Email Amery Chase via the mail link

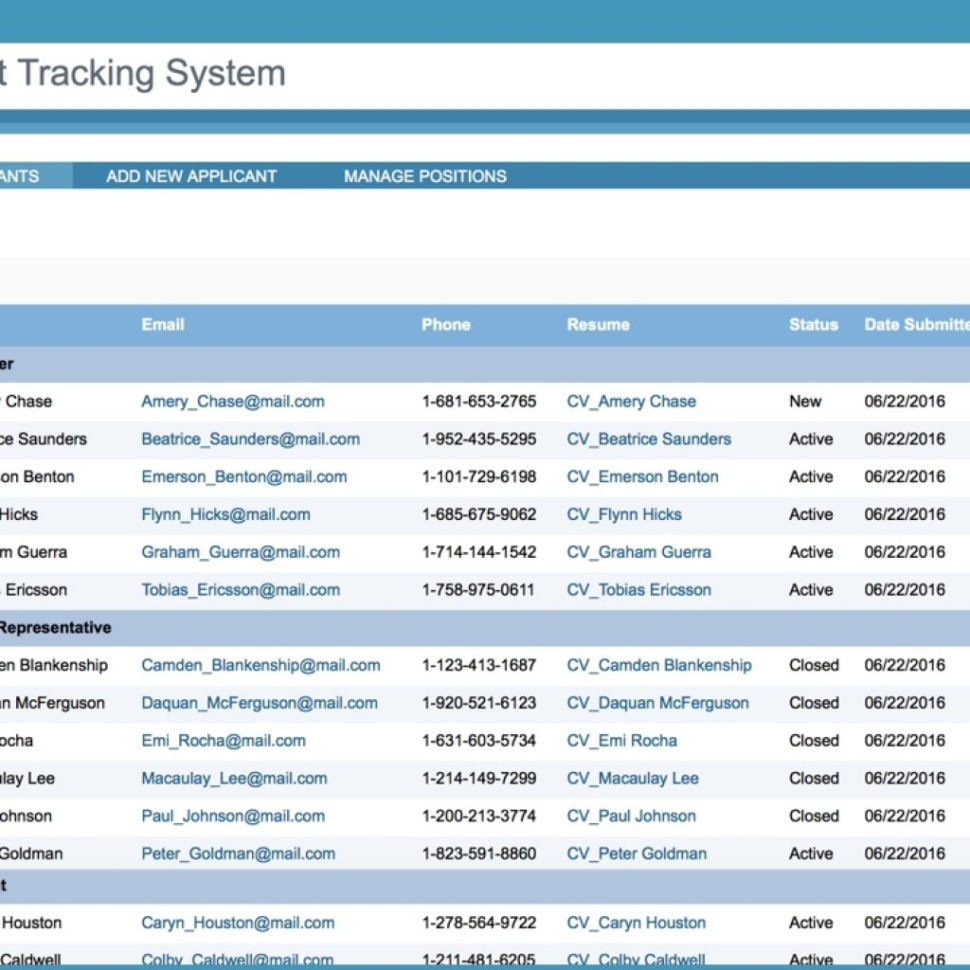232,401
